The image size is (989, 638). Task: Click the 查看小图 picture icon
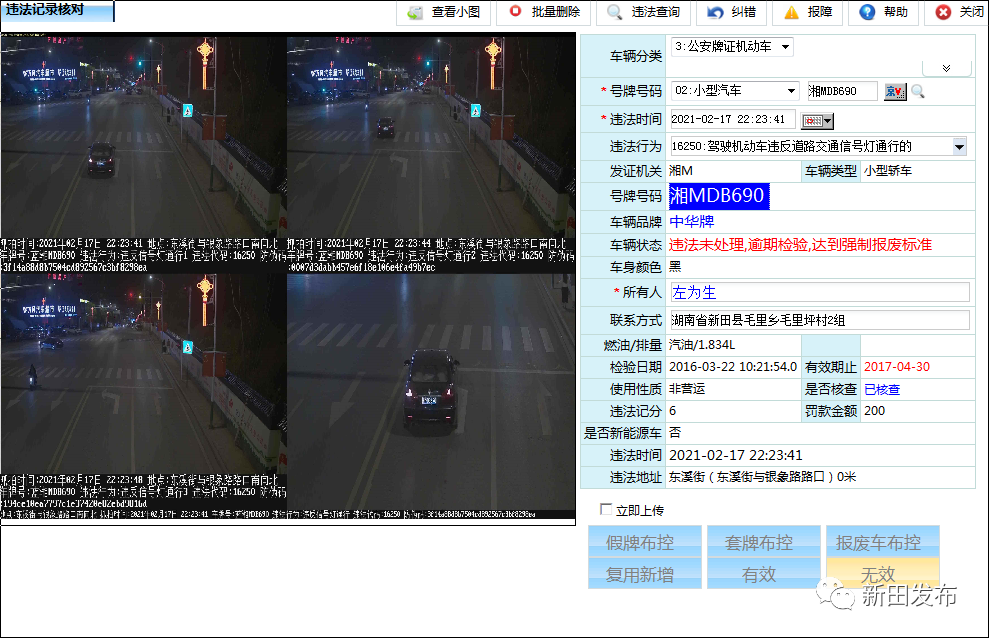414,13
